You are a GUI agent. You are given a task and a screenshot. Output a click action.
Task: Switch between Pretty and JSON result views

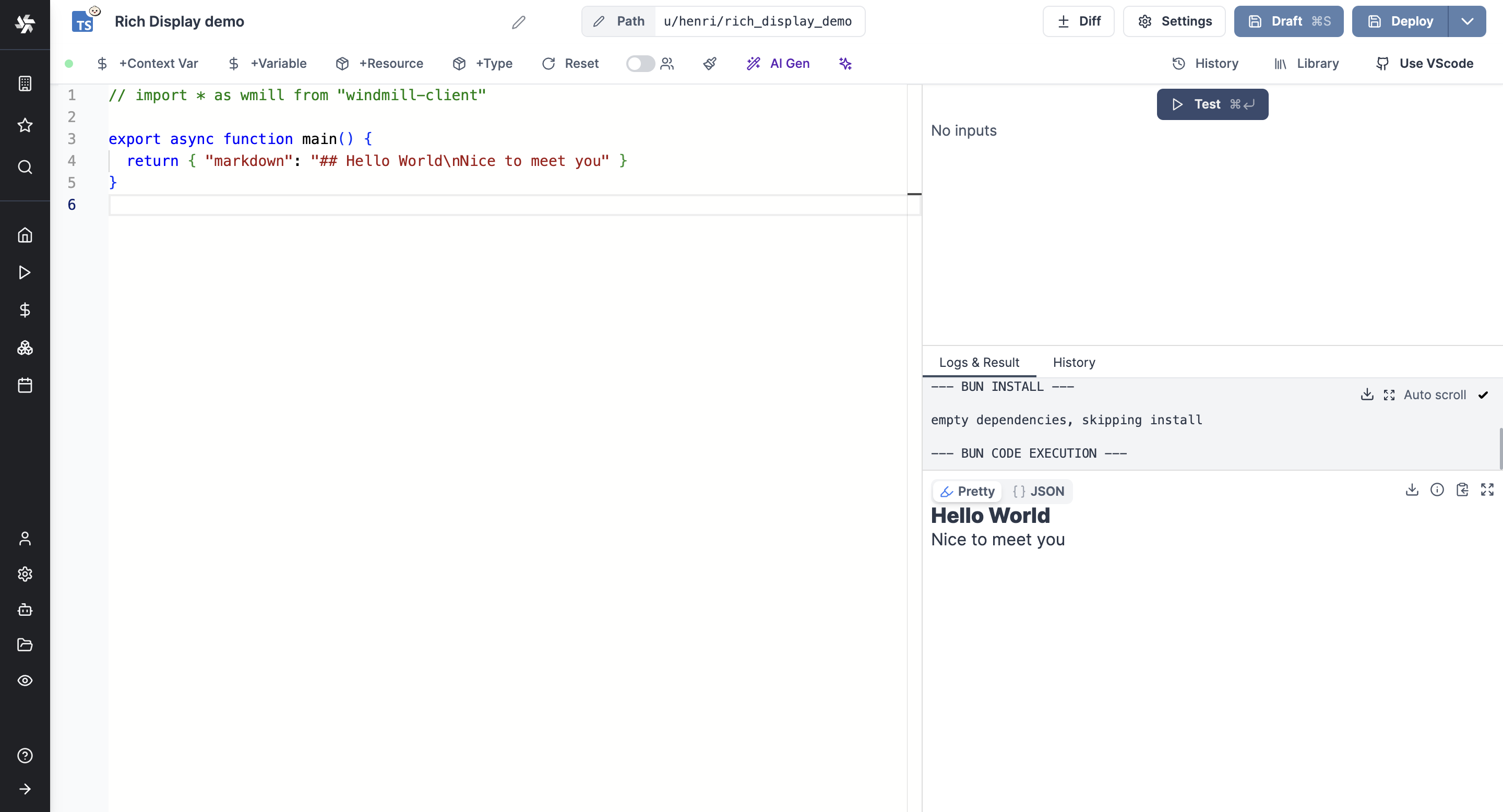pyautogui.click(x=1039, y=491)
